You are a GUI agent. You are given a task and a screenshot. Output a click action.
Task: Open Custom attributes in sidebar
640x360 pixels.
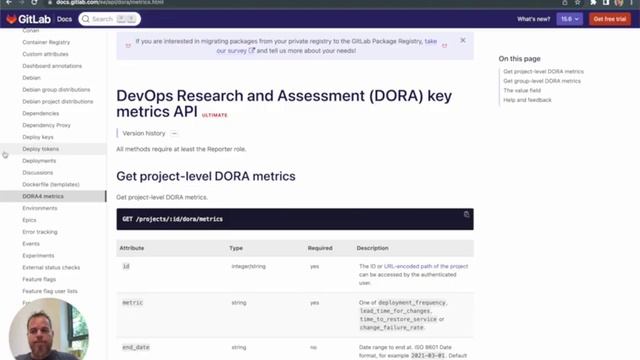pos(45,54)
